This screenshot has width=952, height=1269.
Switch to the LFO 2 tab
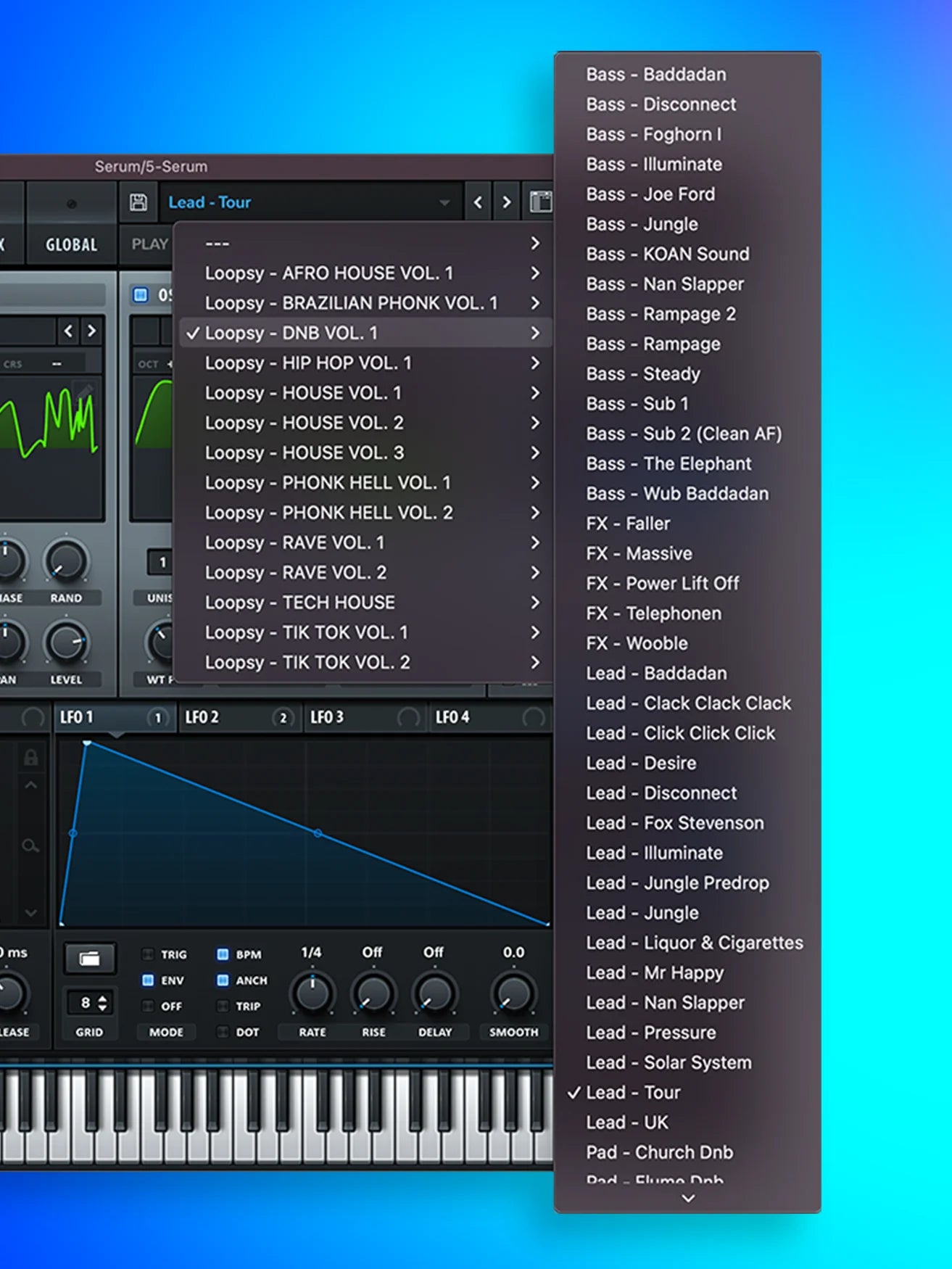click(239, 717)
